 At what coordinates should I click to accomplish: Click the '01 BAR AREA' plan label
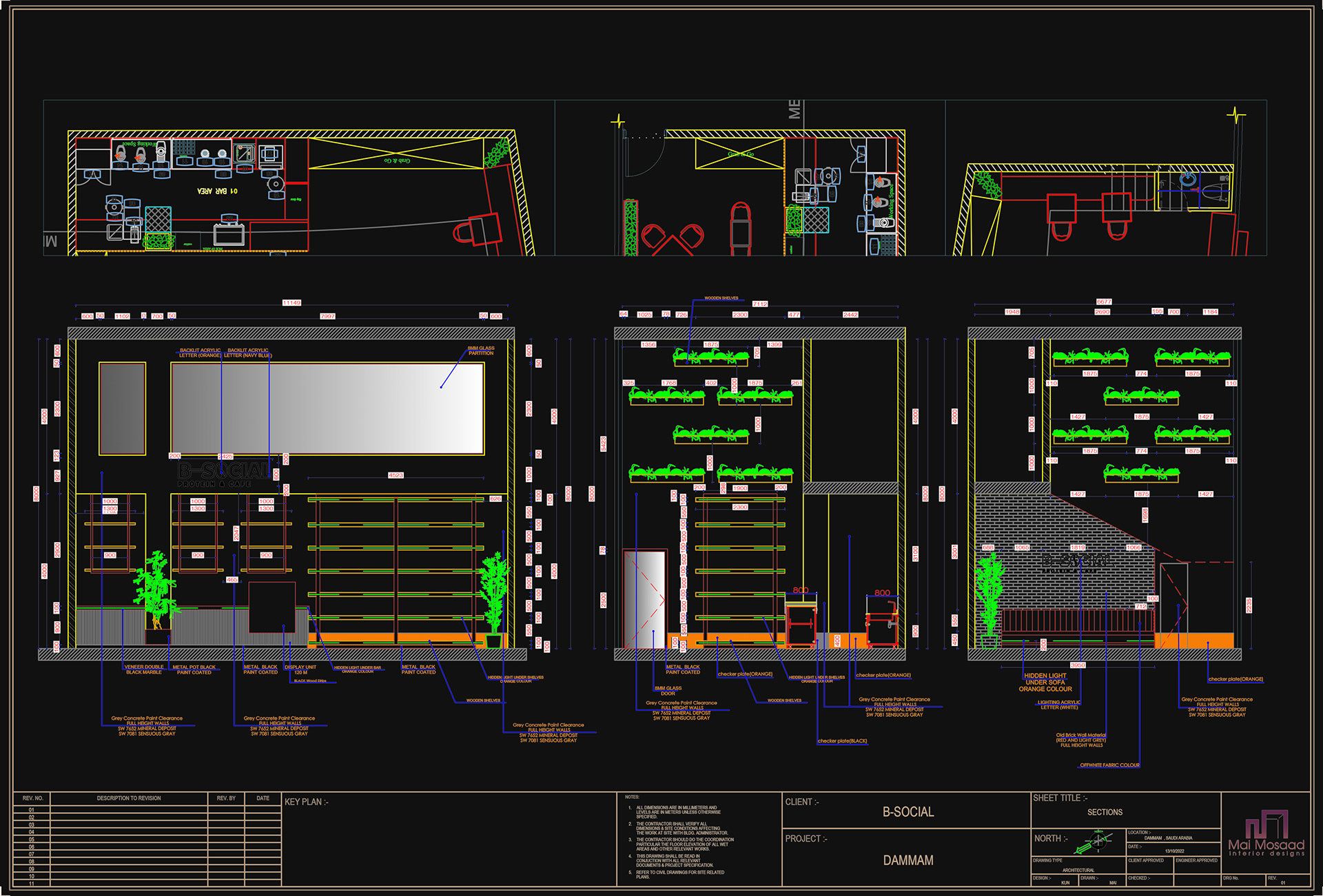[217, 191]
